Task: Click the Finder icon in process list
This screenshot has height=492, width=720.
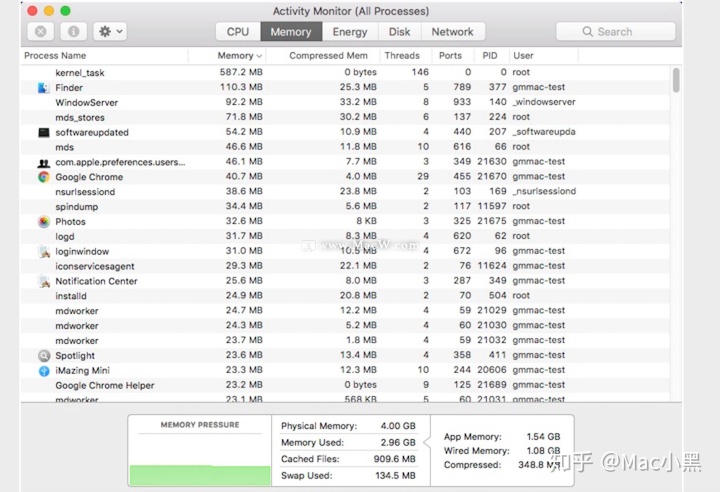Action: click(44, 87)
